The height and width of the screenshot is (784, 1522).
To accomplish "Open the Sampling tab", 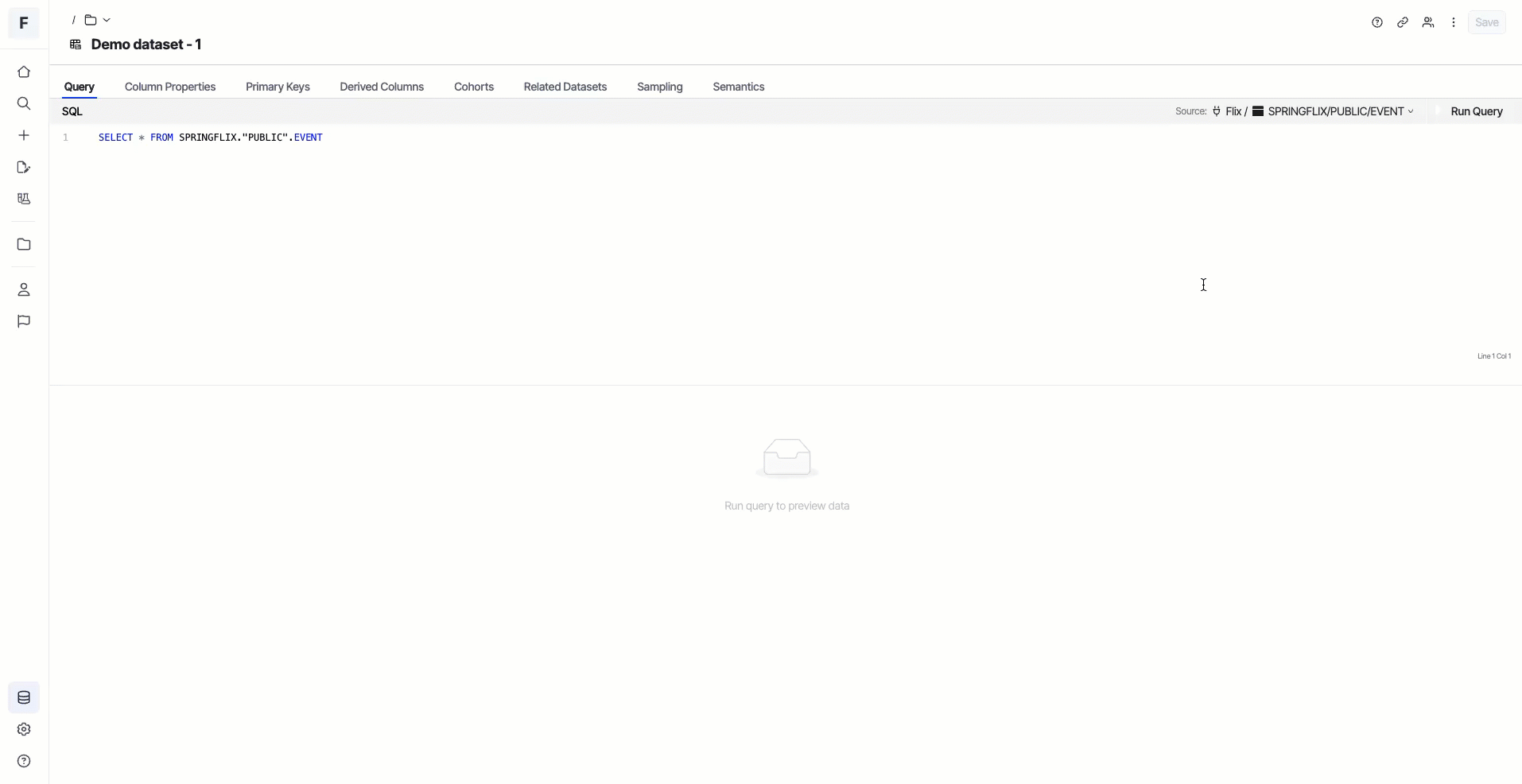I will tap(660, 87).
